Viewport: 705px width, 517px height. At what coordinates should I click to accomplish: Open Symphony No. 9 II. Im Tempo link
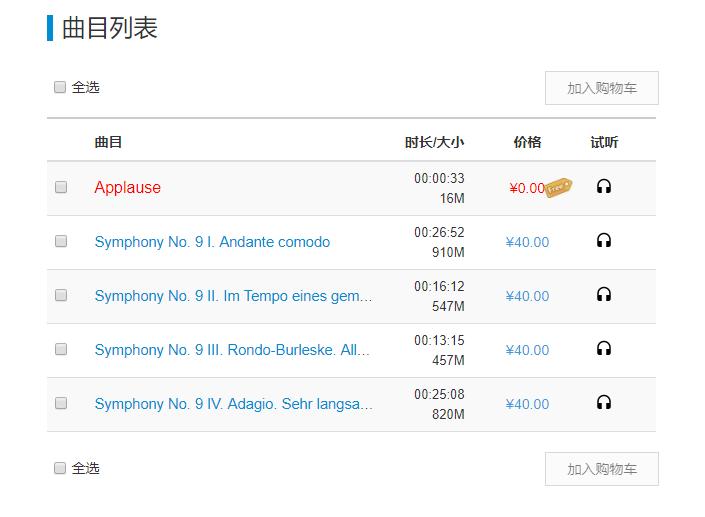tap(233, 296)
